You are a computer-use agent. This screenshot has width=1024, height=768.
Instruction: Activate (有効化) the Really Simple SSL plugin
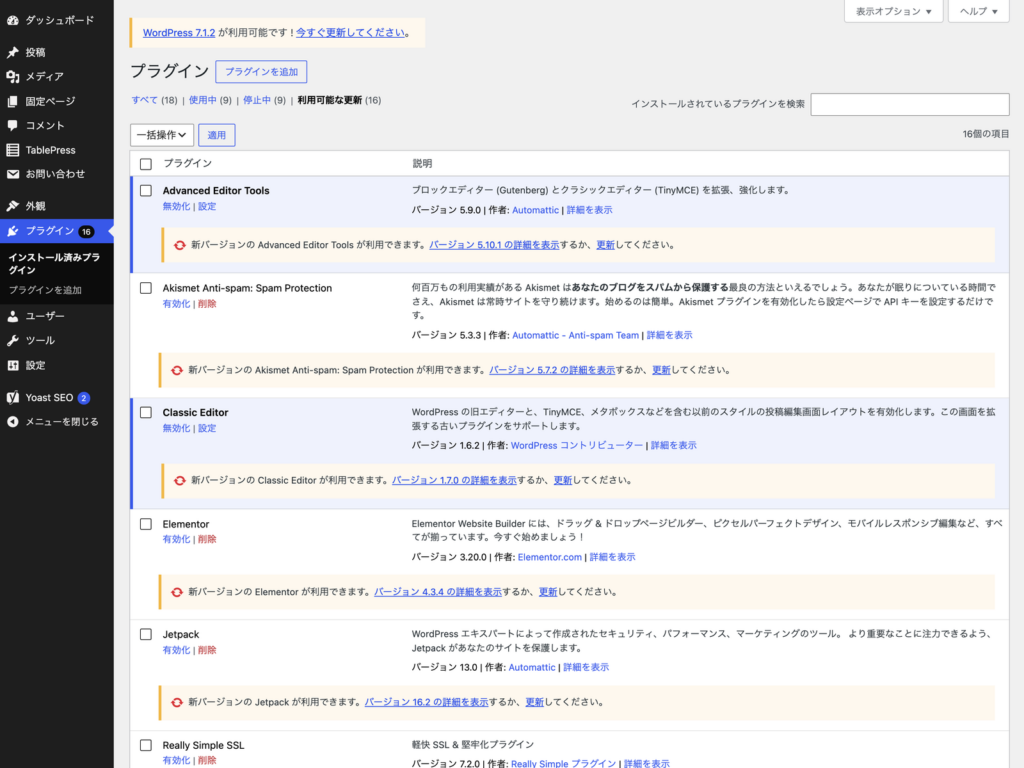tap(176, 760)
